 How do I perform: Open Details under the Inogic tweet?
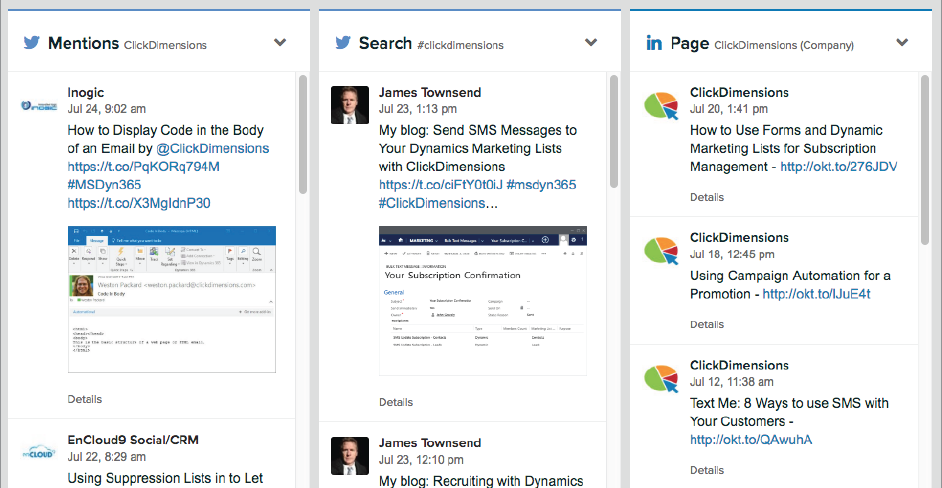tap(85, 399)
